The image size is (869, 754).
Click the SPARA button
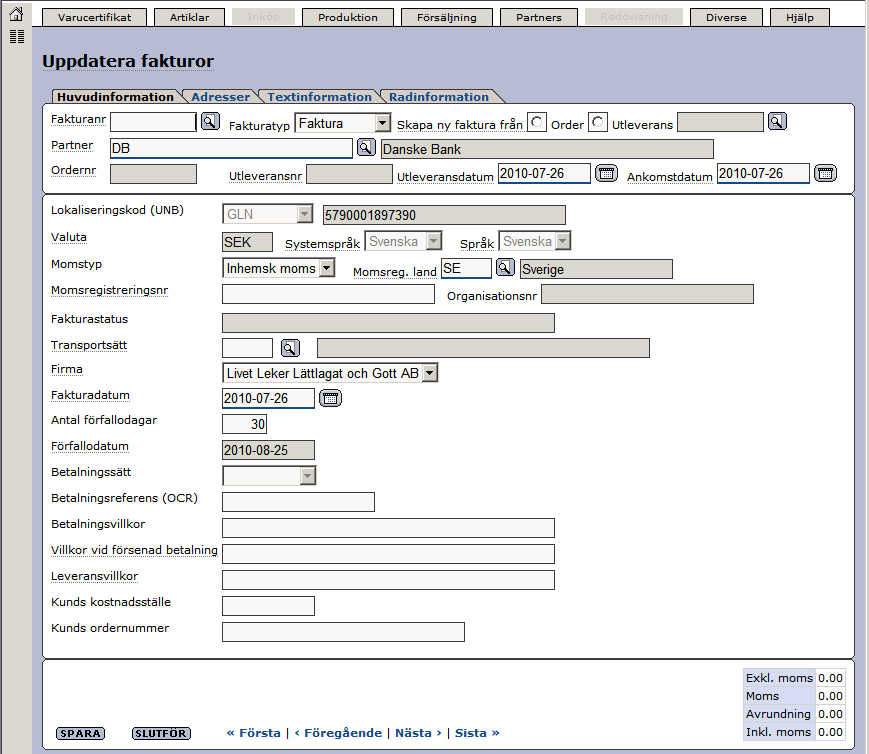click(80, 733)
